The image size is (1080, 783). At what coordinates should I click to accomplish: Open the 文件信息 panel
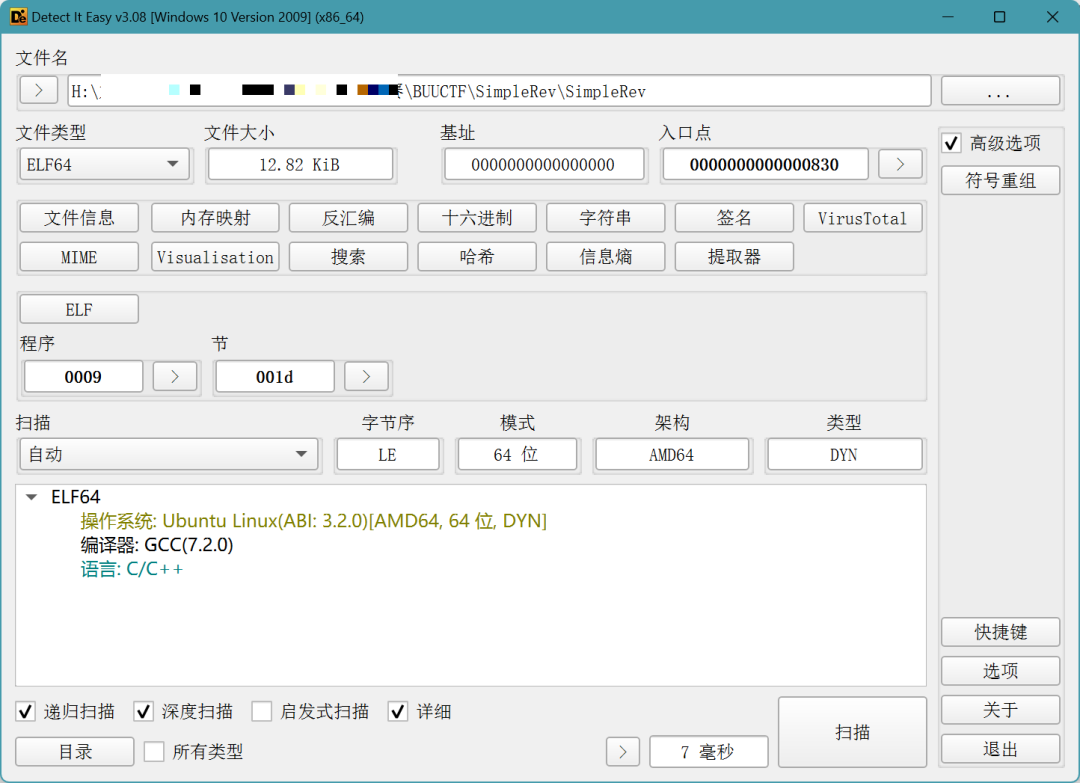tap(79, 218)
